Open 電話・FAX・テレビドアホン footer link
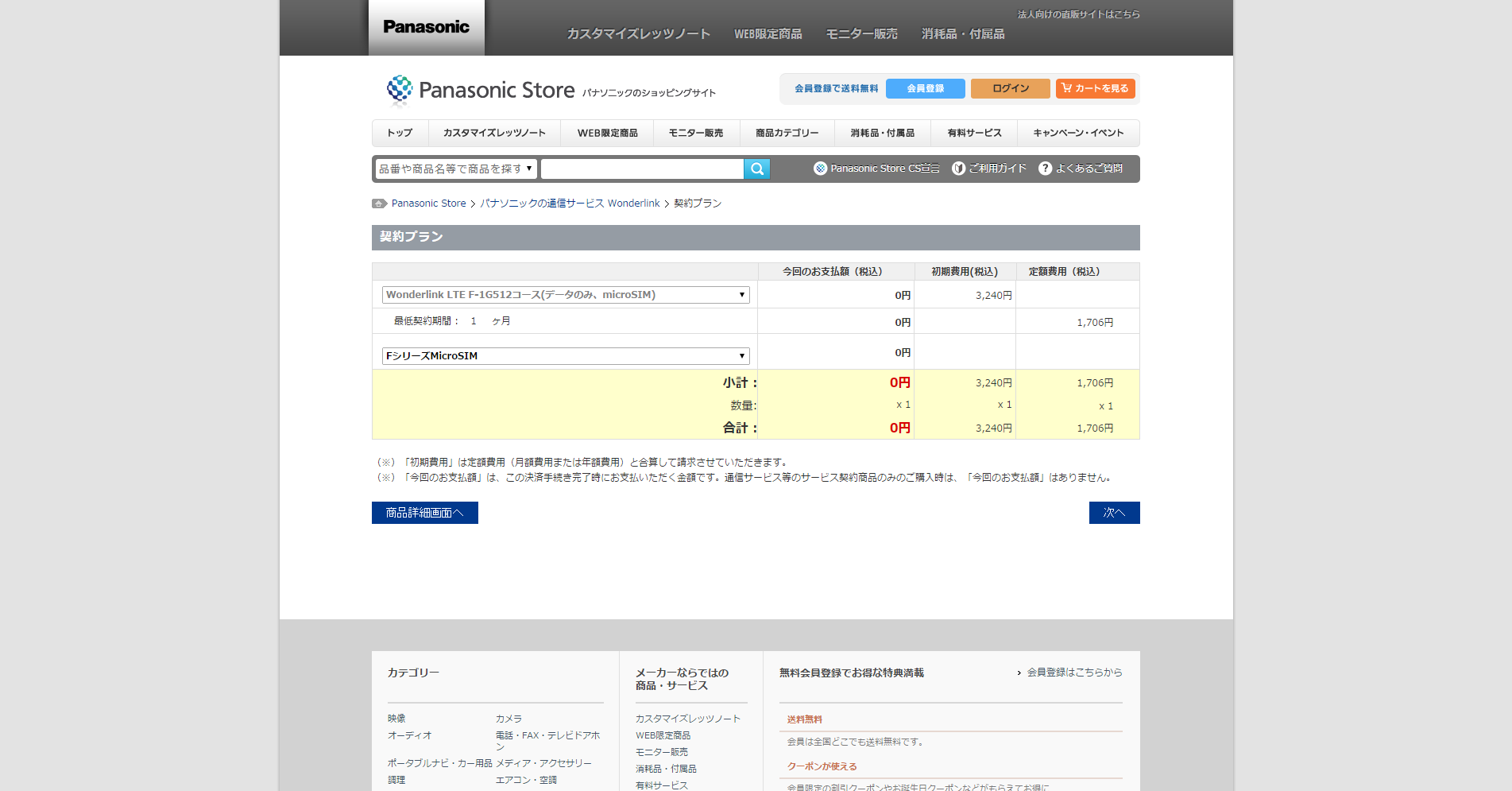 (547, 741)
